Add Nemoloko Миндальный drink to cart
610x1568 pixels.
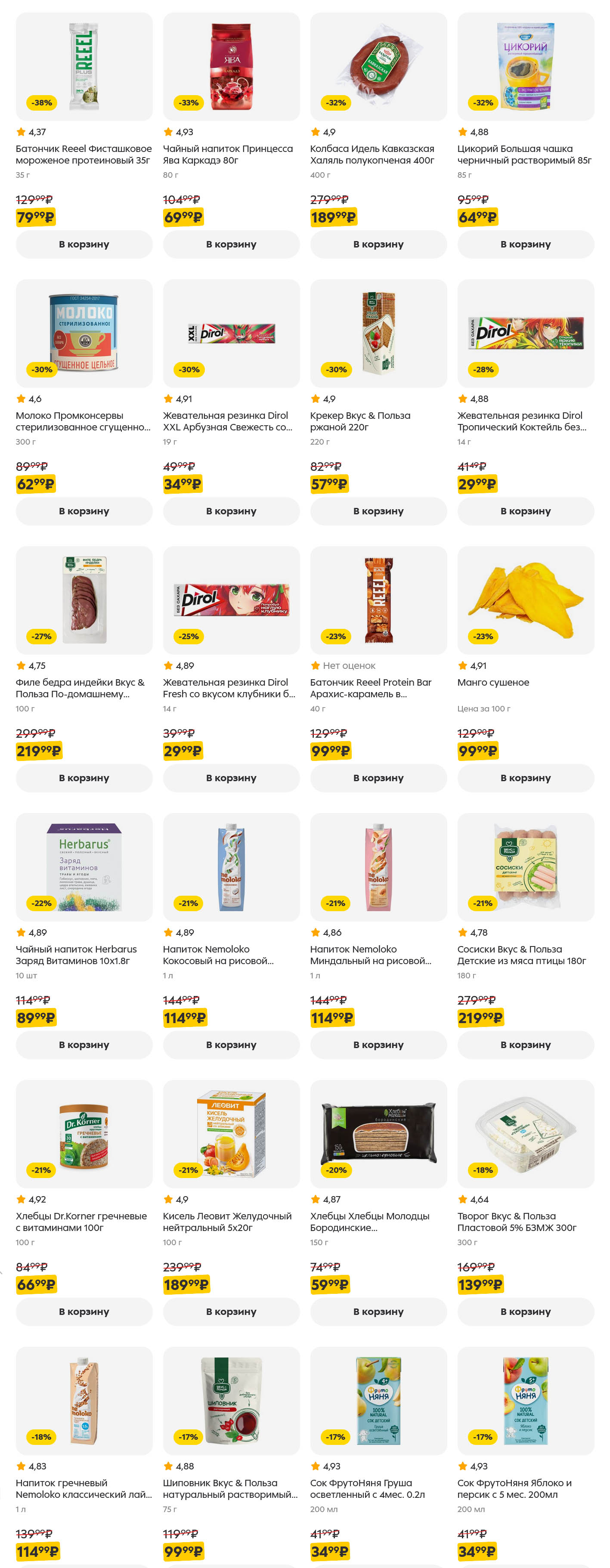(x=378, y=1045)
